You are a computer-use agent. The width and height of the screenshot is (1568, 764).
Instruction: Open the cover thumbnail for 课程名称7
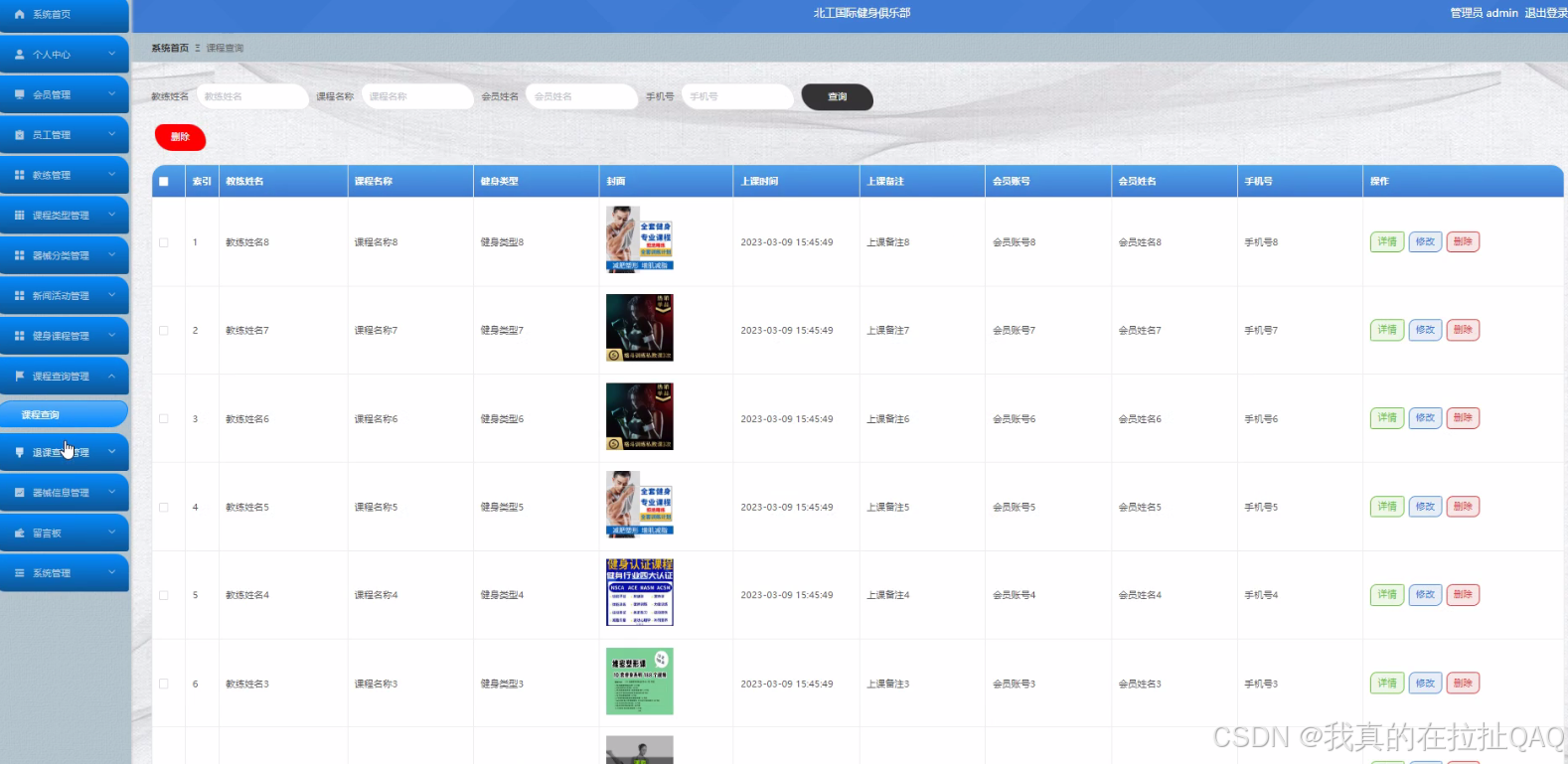click(x=640, y=328)
